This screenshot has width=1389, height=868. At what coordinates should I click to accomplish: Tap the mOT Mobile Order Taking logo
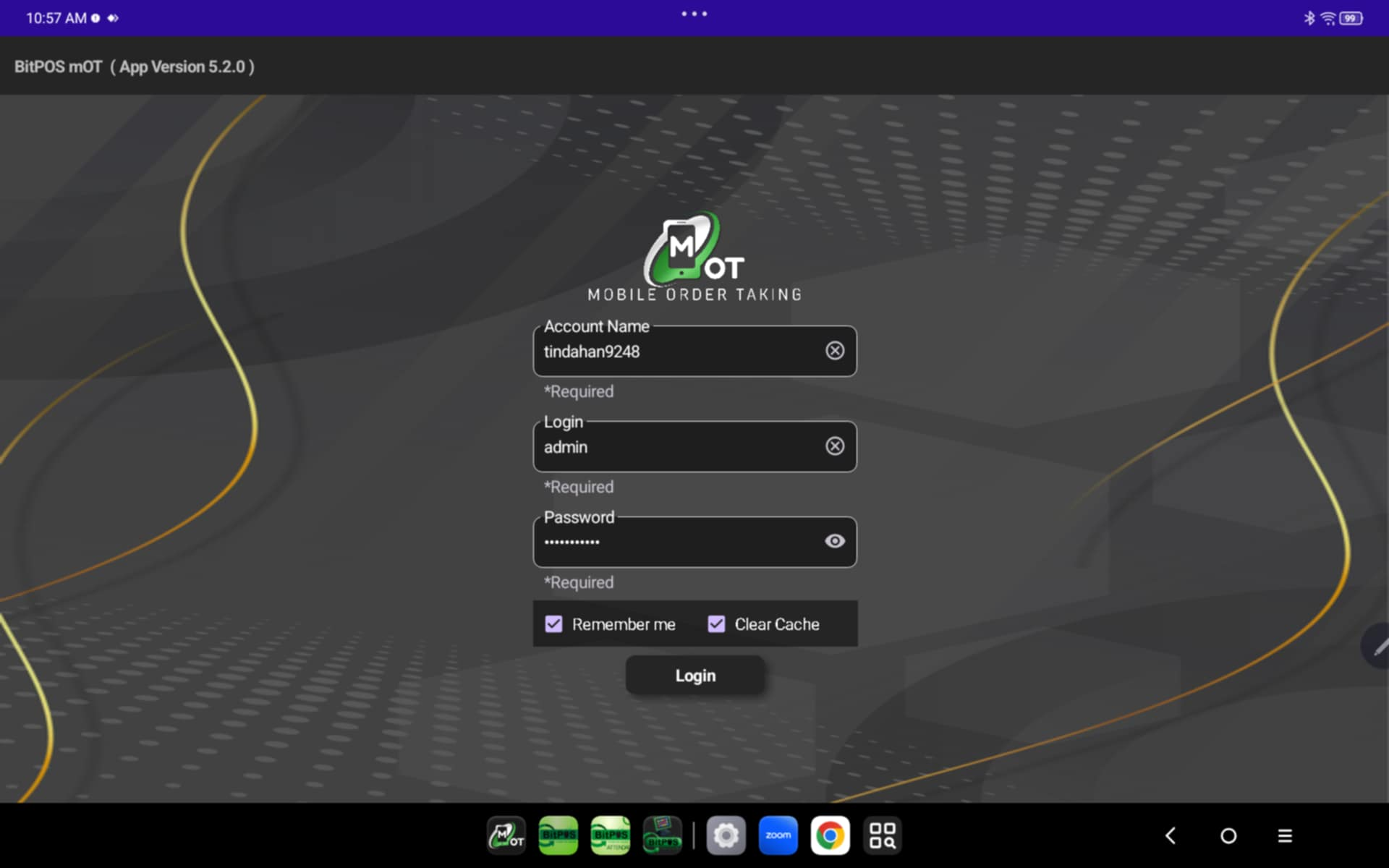pos(694,257)
